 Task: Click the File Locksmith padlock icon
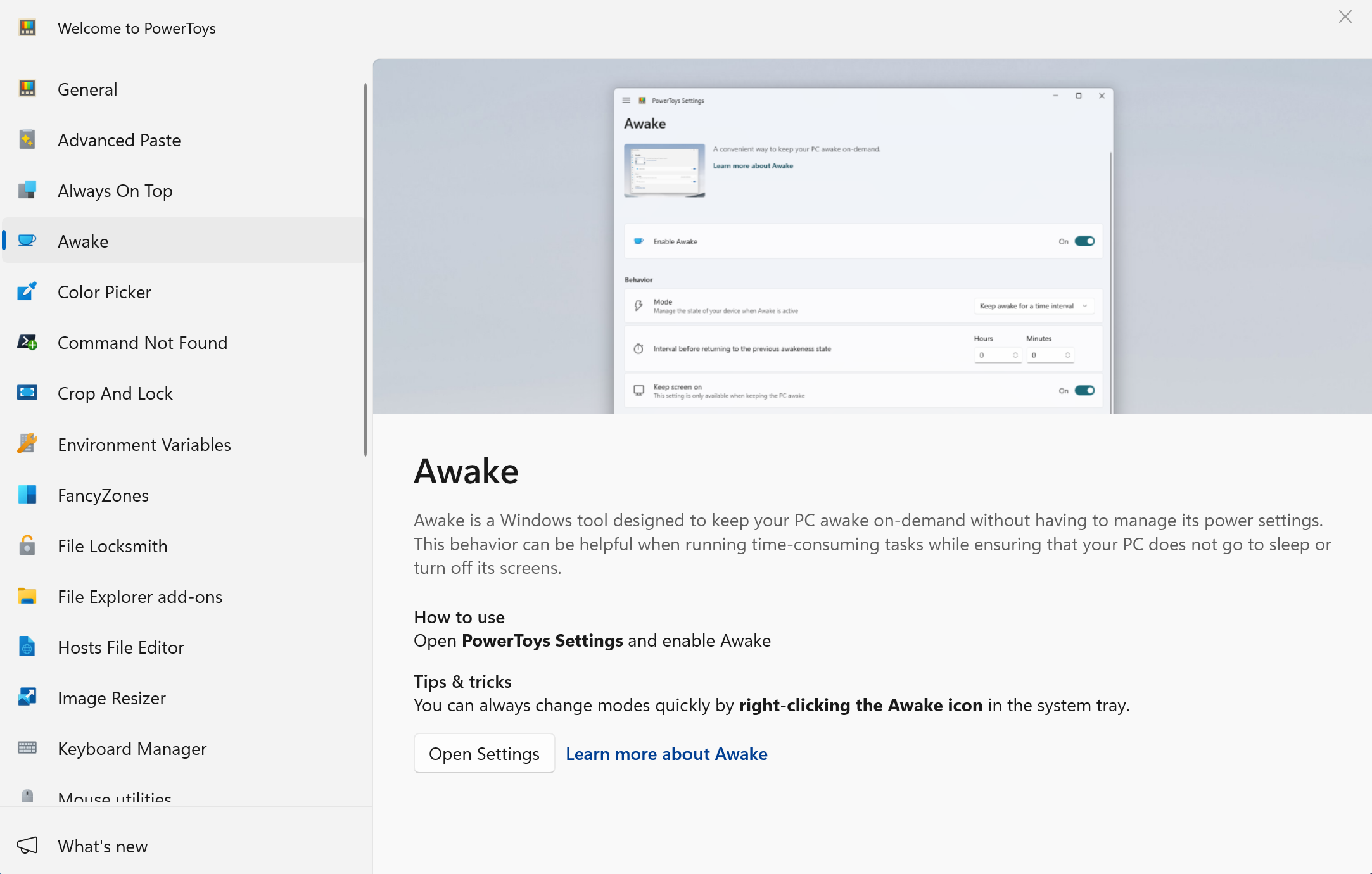click(27, 545)
